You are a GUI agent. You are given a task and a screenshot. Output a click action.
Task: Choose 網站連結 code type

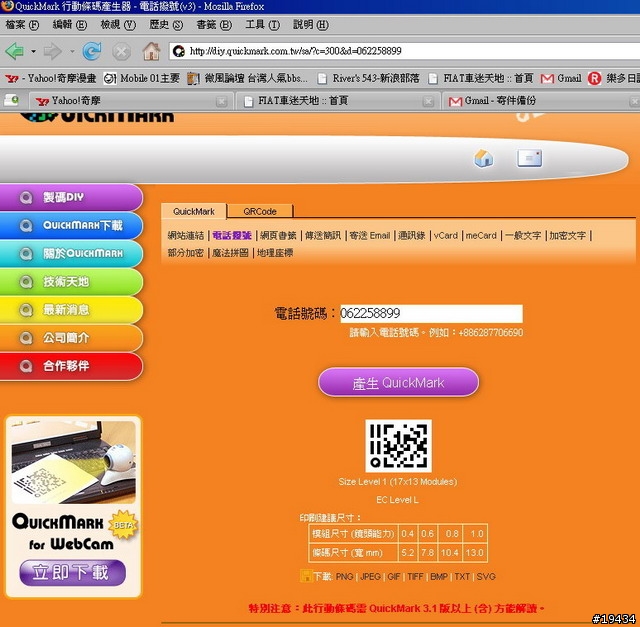click(186, 235)
